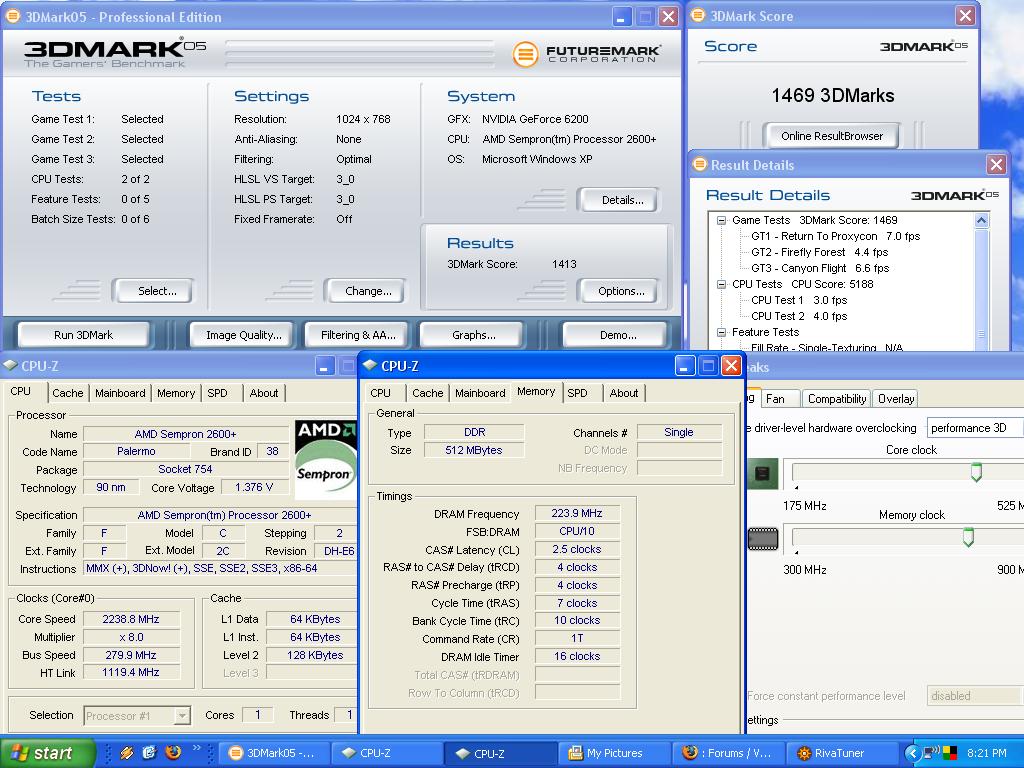Viewport: 1024px width, 768px height.
Task: Switch to CPU tab in front CPU-Z
Action: tap(380, 393)
